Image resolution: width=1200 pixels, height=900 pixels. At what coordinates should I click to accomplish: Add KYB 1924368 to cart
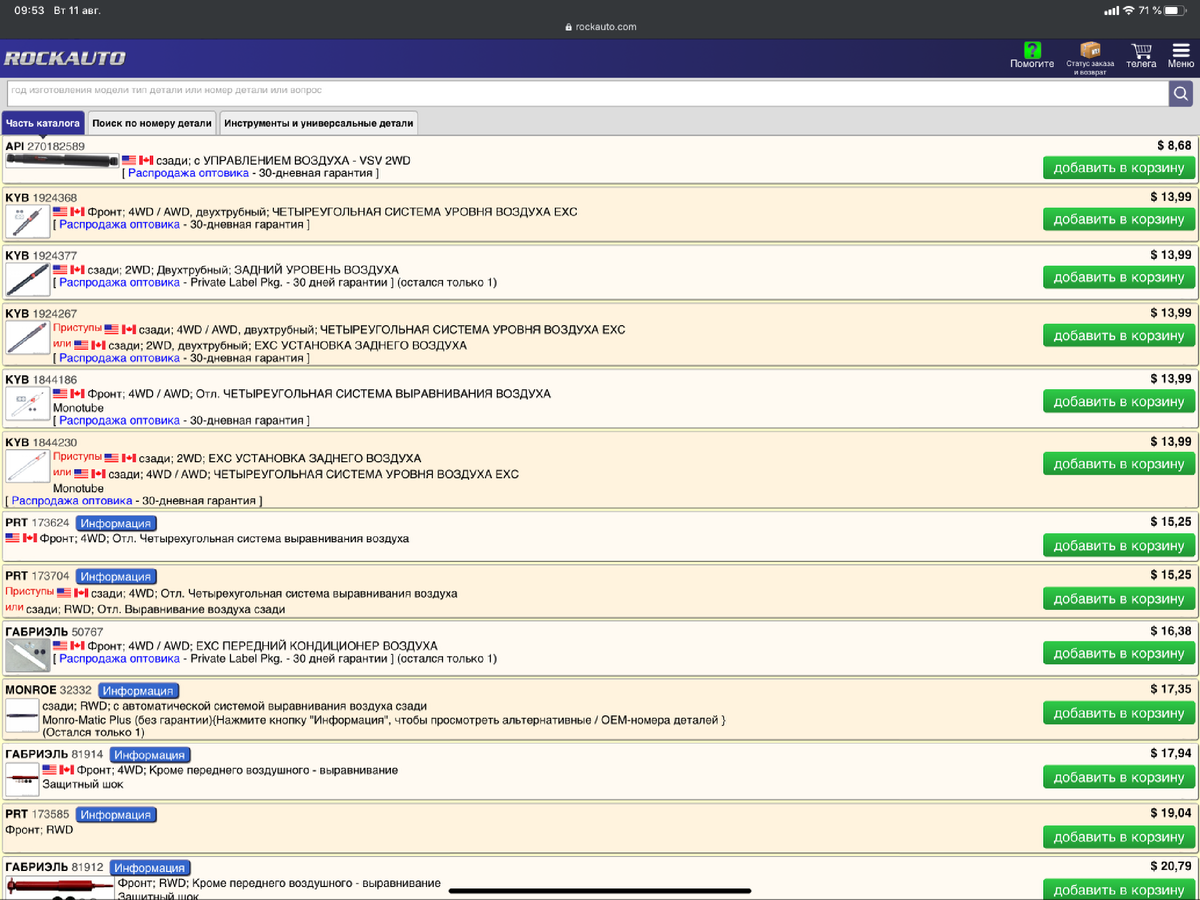1118,219
